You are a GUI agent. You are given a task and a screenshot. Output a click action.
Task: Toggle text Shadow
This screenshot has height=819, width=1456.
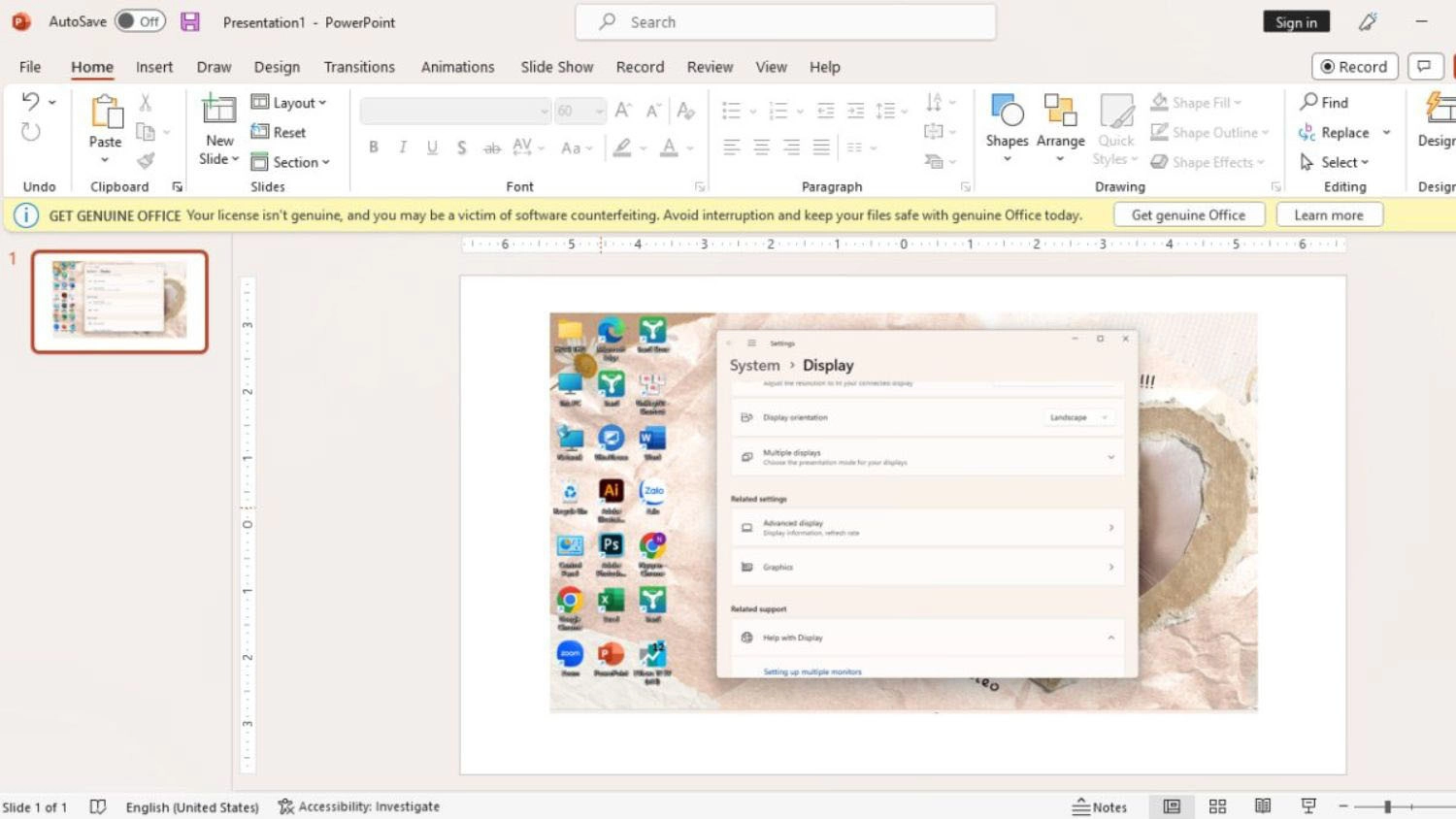coord(462,147)
